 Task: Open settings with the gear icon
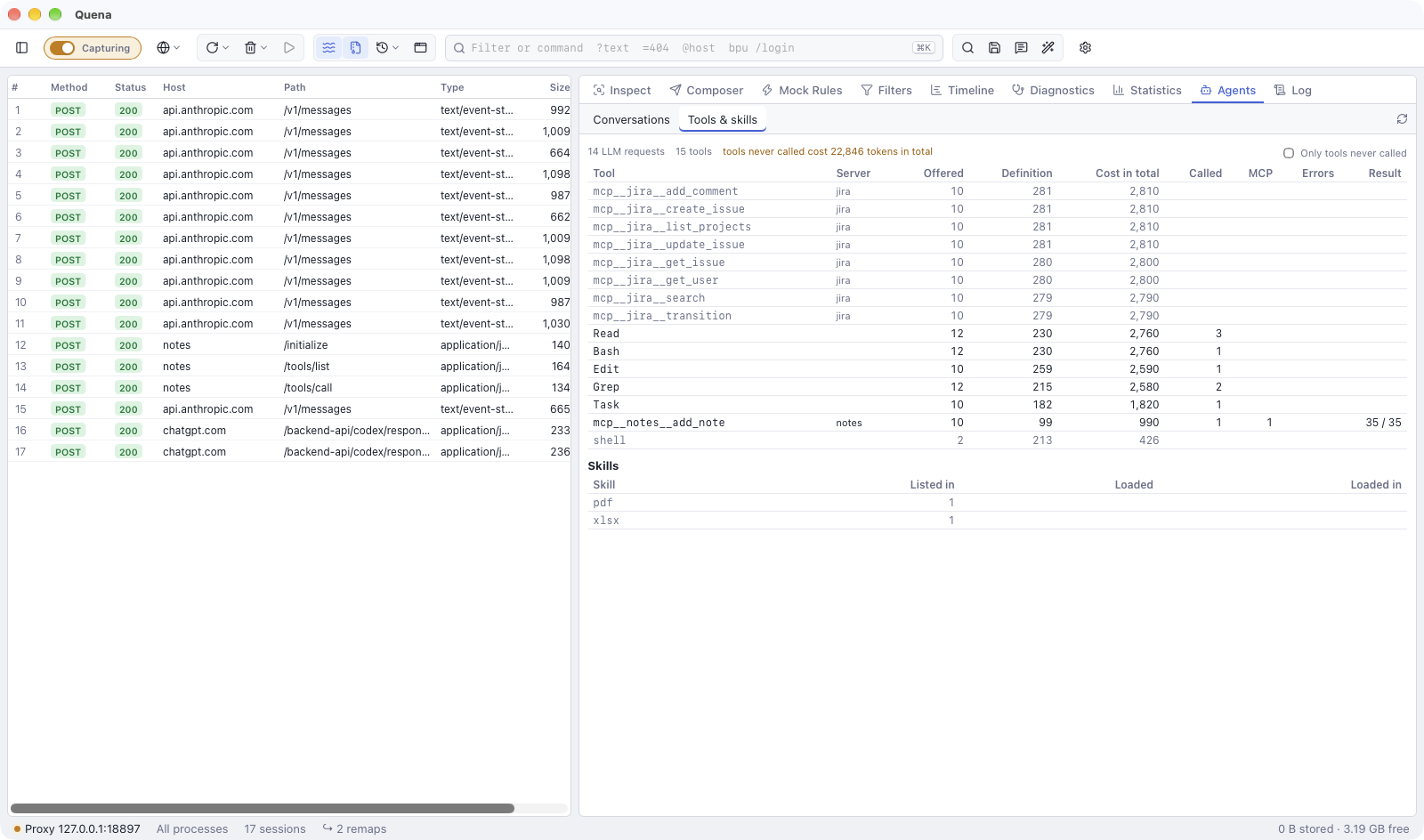(1085, 48)
